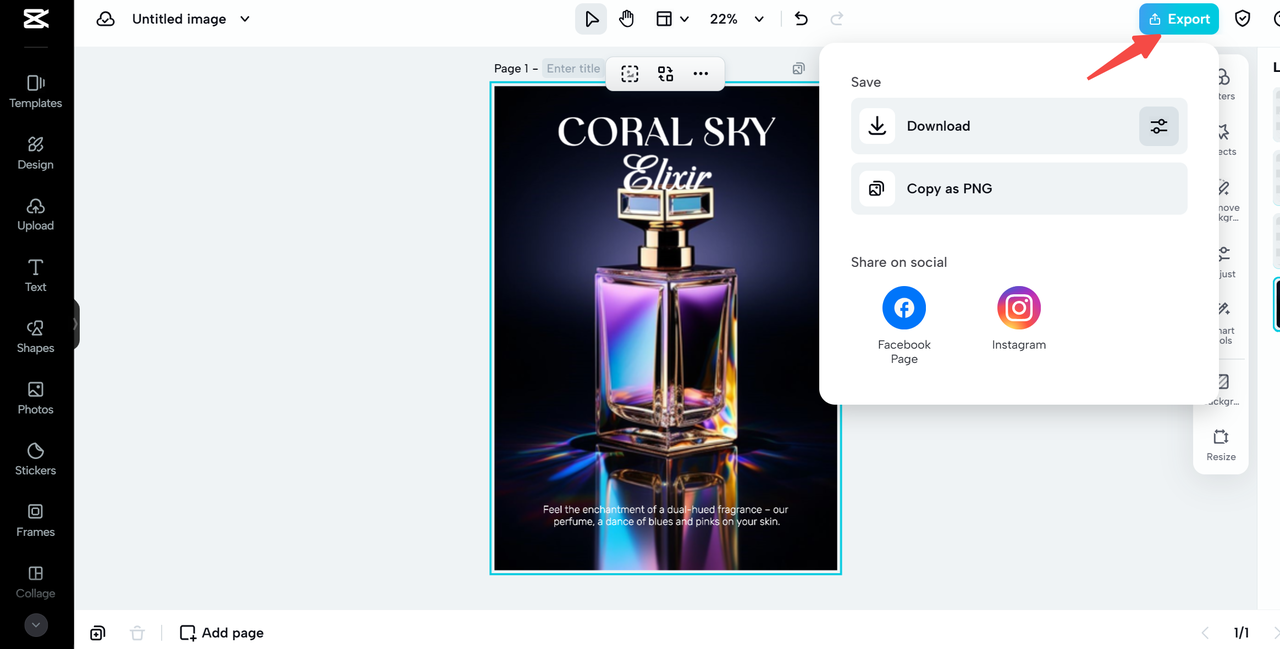Select the CORAL SKY heading on poster
The height and width of the screenshot is (649, 1280).
click(666, 132)
